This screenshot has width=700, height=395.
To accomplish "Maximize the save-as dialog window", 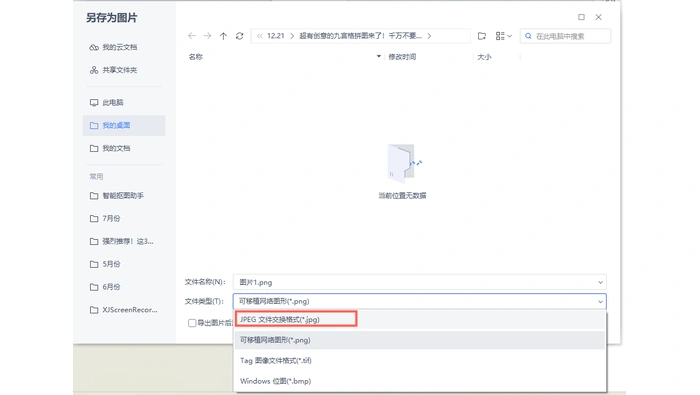I will coord(581,17).
